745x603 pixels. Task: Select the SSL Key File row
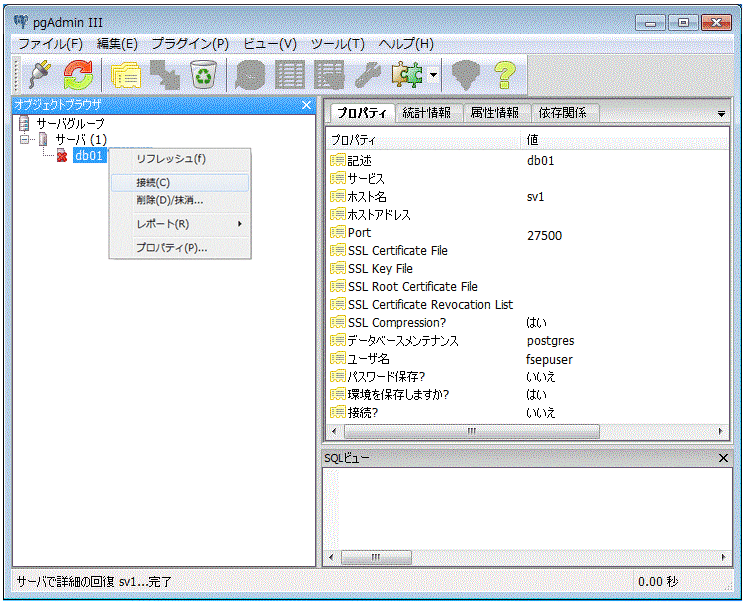tap(528, 268)
